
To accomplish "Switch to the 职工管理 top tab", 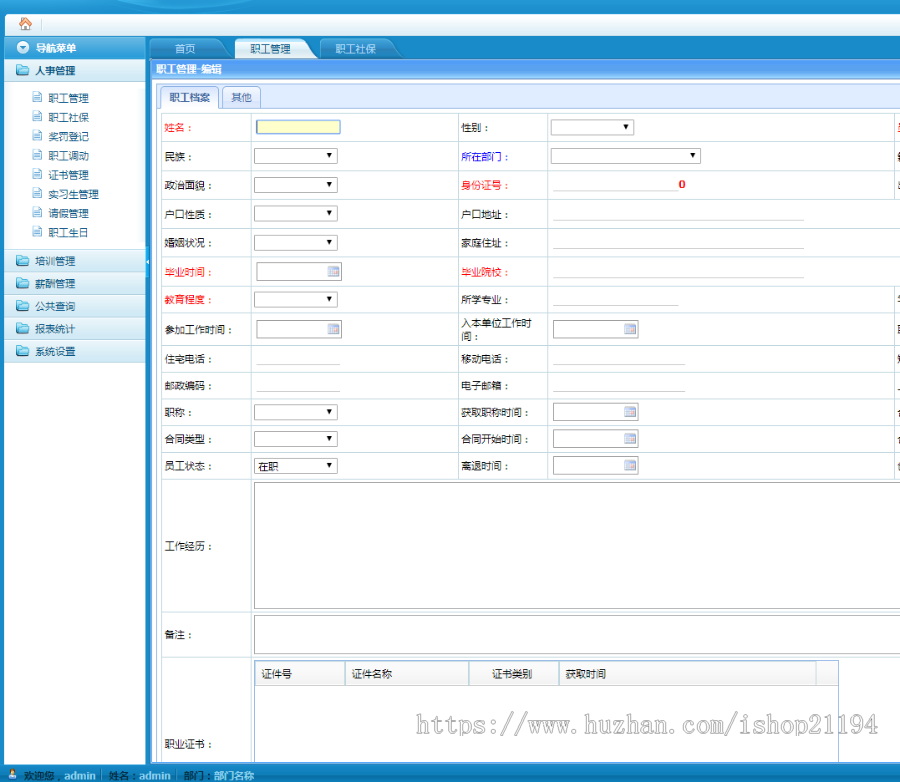I will click(x=270, y=49).
